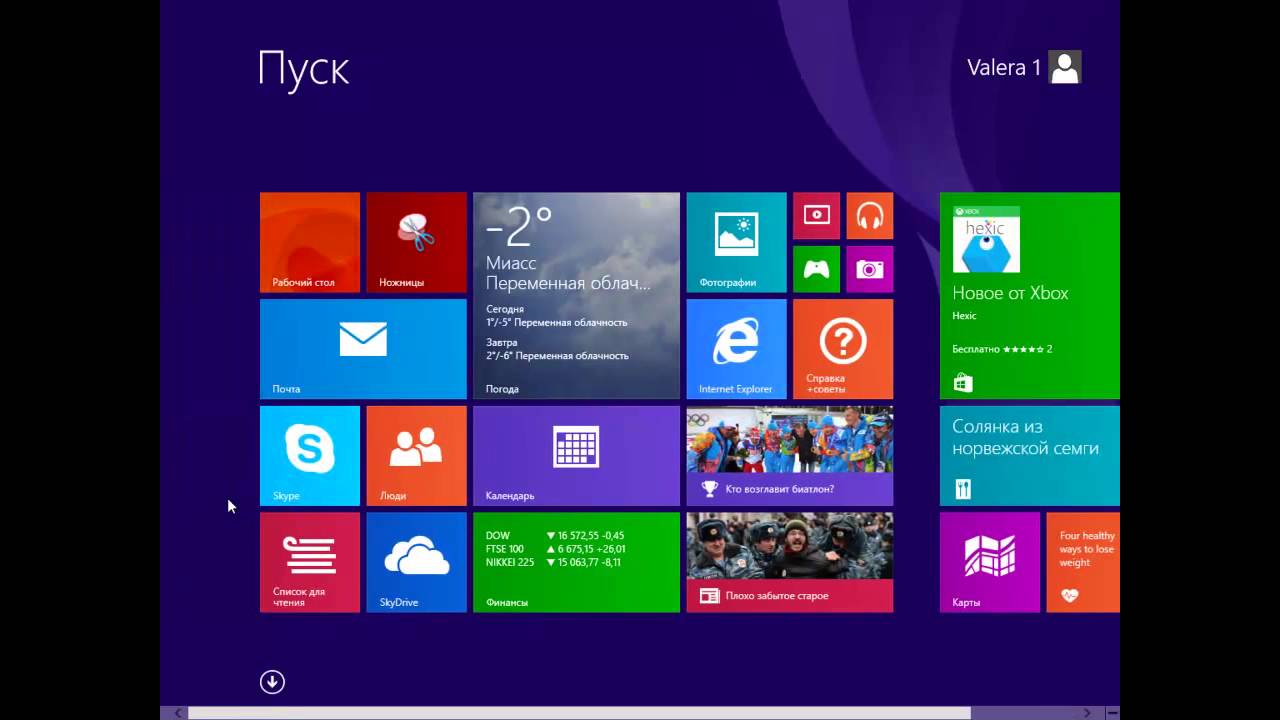Open the Почта mail tile
1280x720 pixels.
[363, 349]
